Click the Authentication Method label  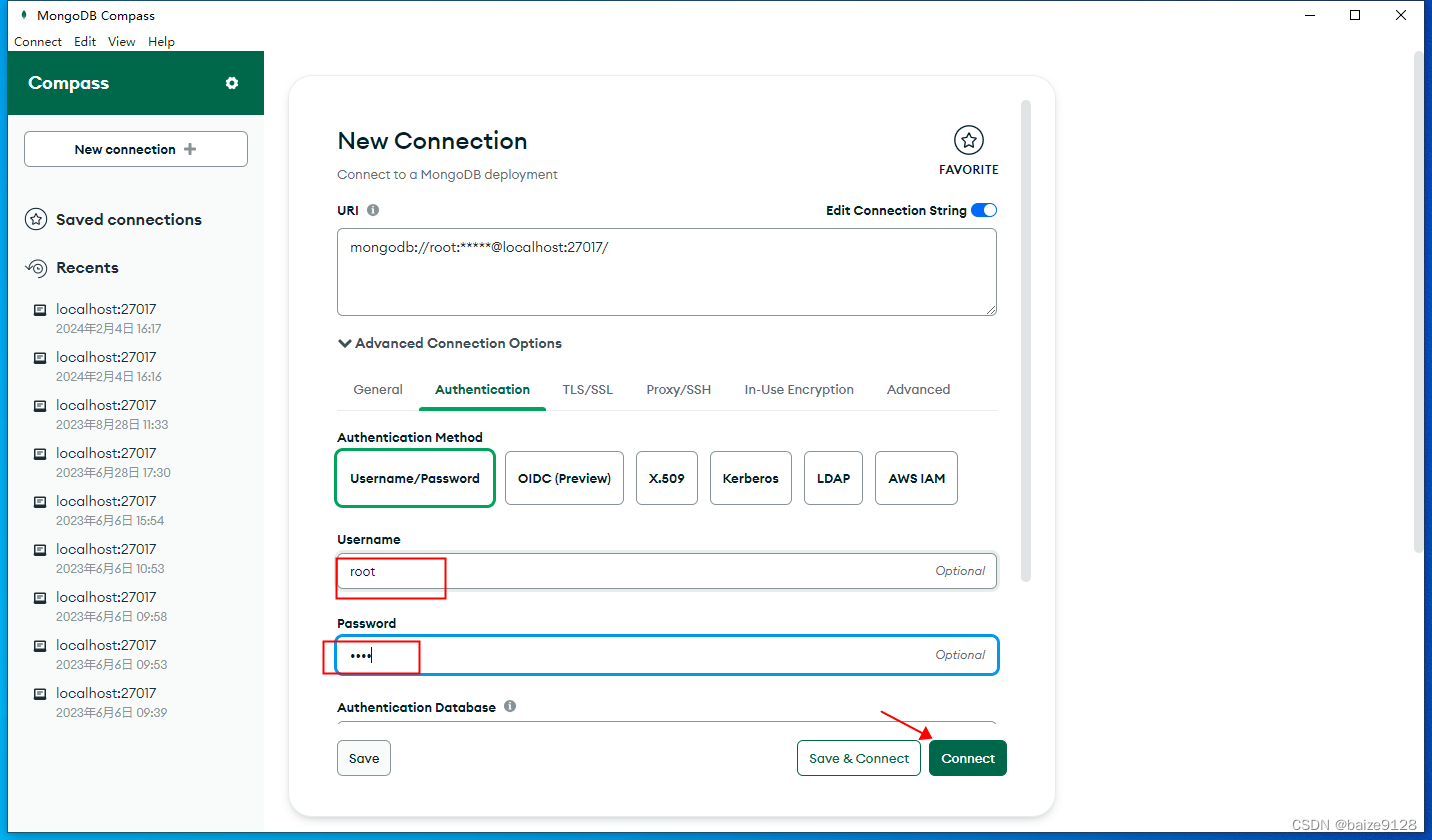(410, 437)
